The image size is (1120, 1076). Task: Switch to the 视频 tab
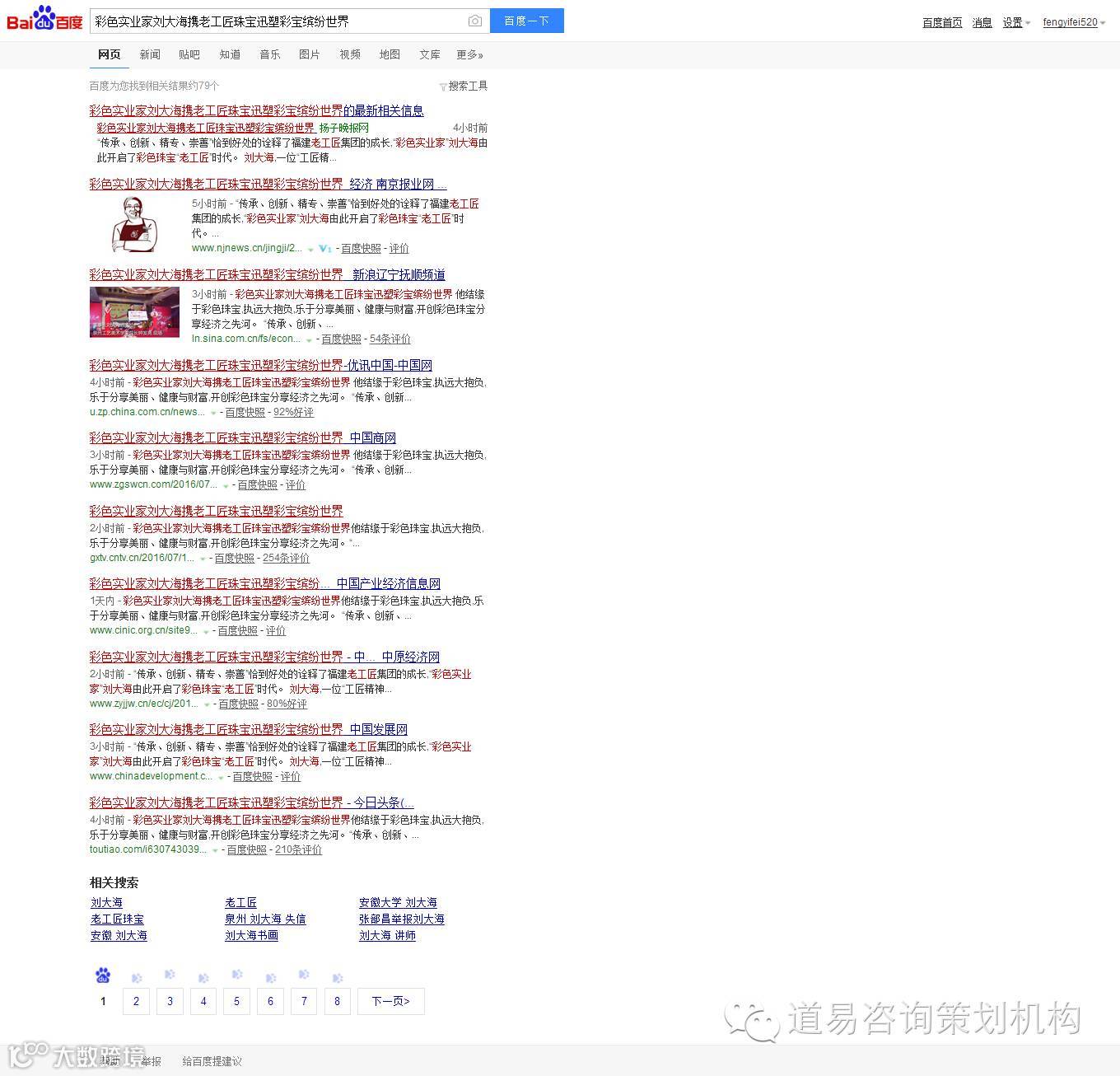click(350, 54)
